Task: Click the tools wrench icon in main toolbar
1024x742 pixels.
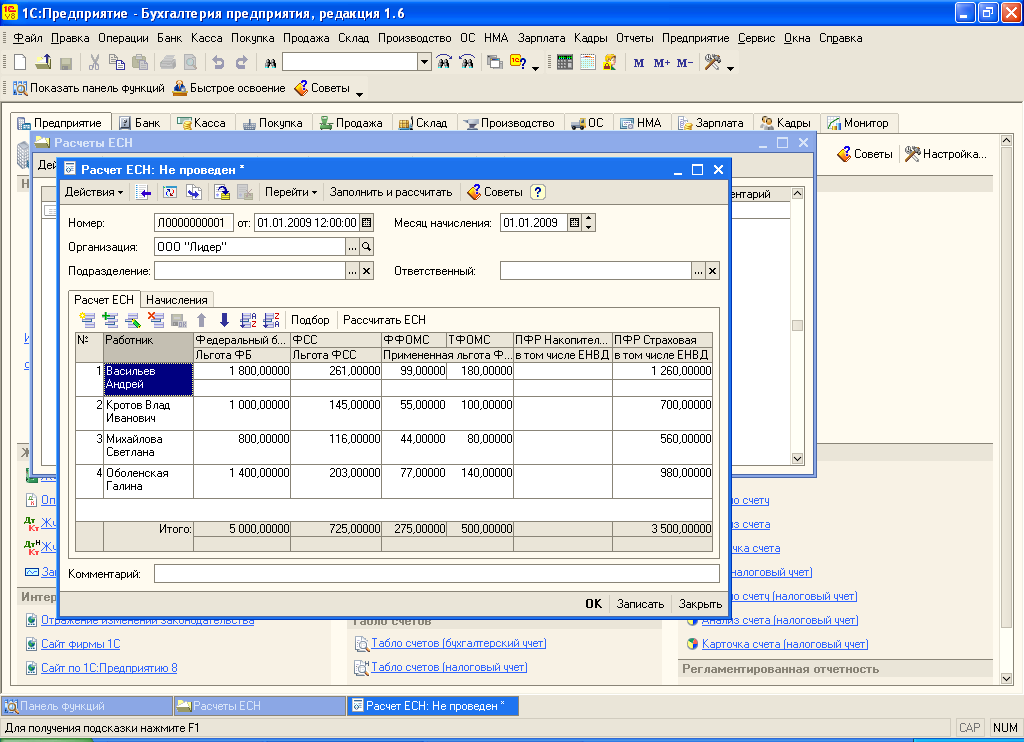Action: [x=712, y=62]
